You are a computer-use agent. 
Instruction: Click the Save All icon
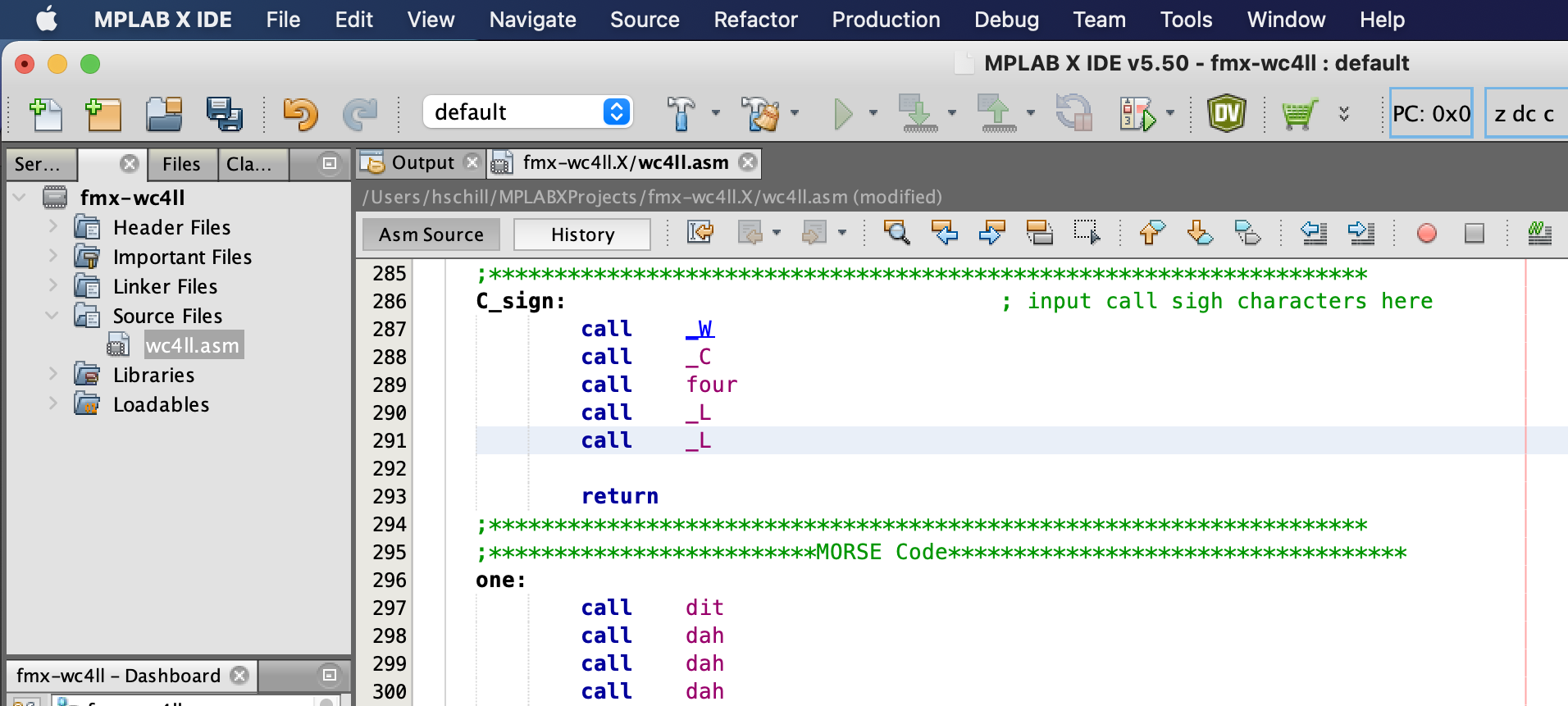pos(223,114)
